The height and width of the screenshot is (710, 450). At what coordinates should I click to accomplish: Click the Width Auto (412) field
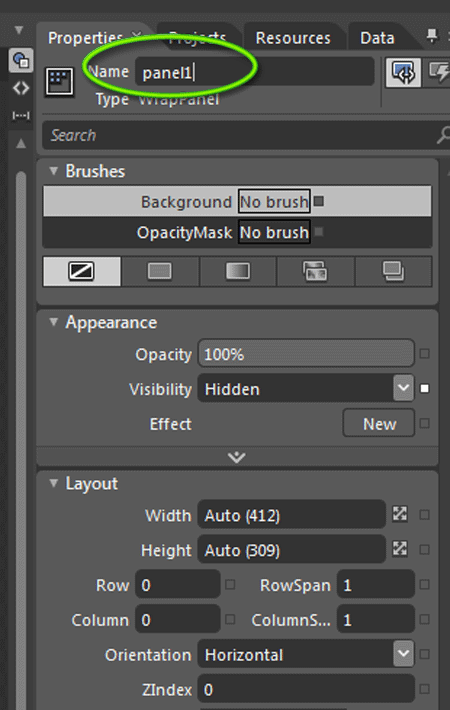[292, 515]
